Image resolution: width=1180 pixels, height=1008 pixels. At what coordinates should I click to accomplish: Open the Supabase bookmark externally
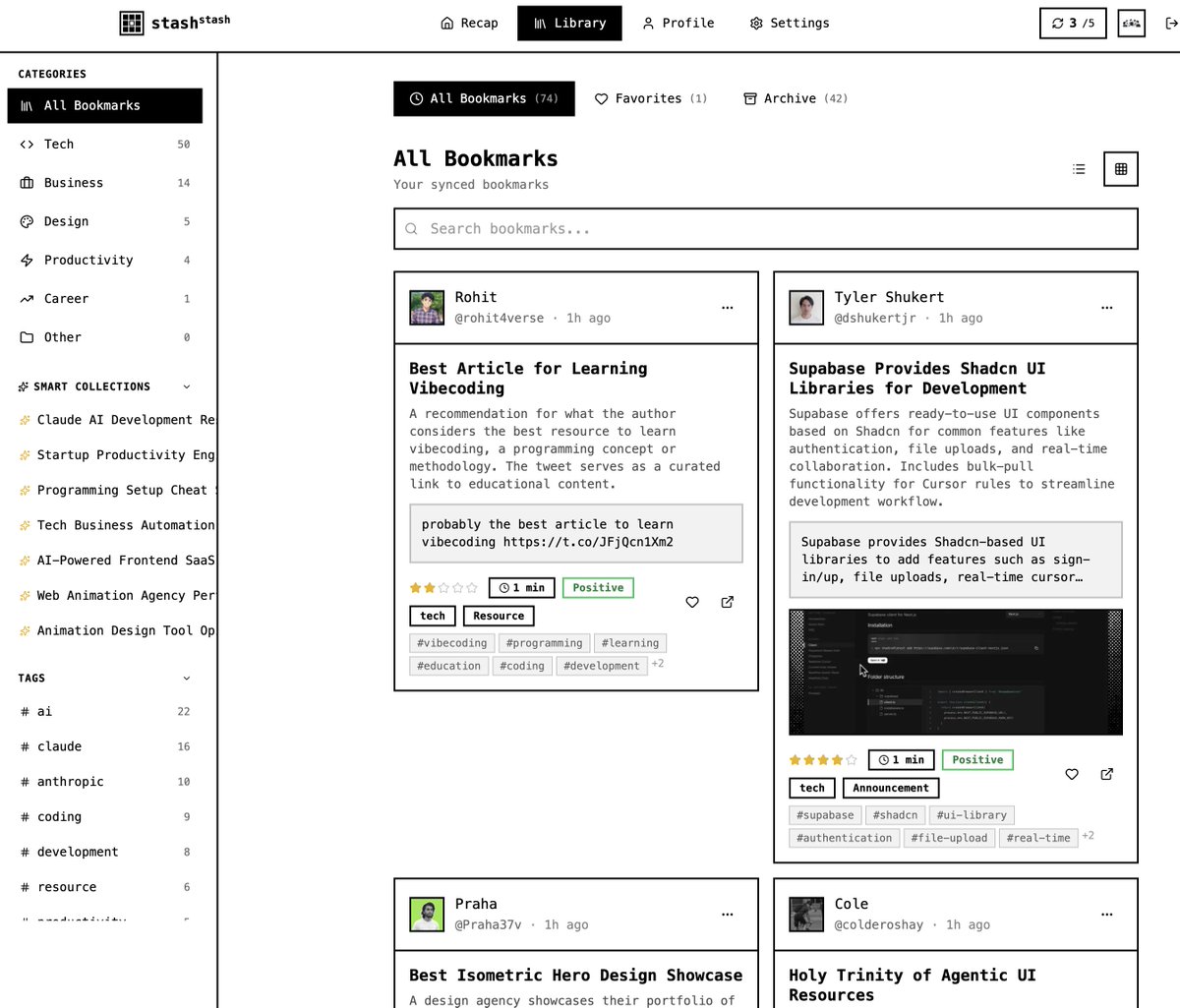tap(1107, 774)
